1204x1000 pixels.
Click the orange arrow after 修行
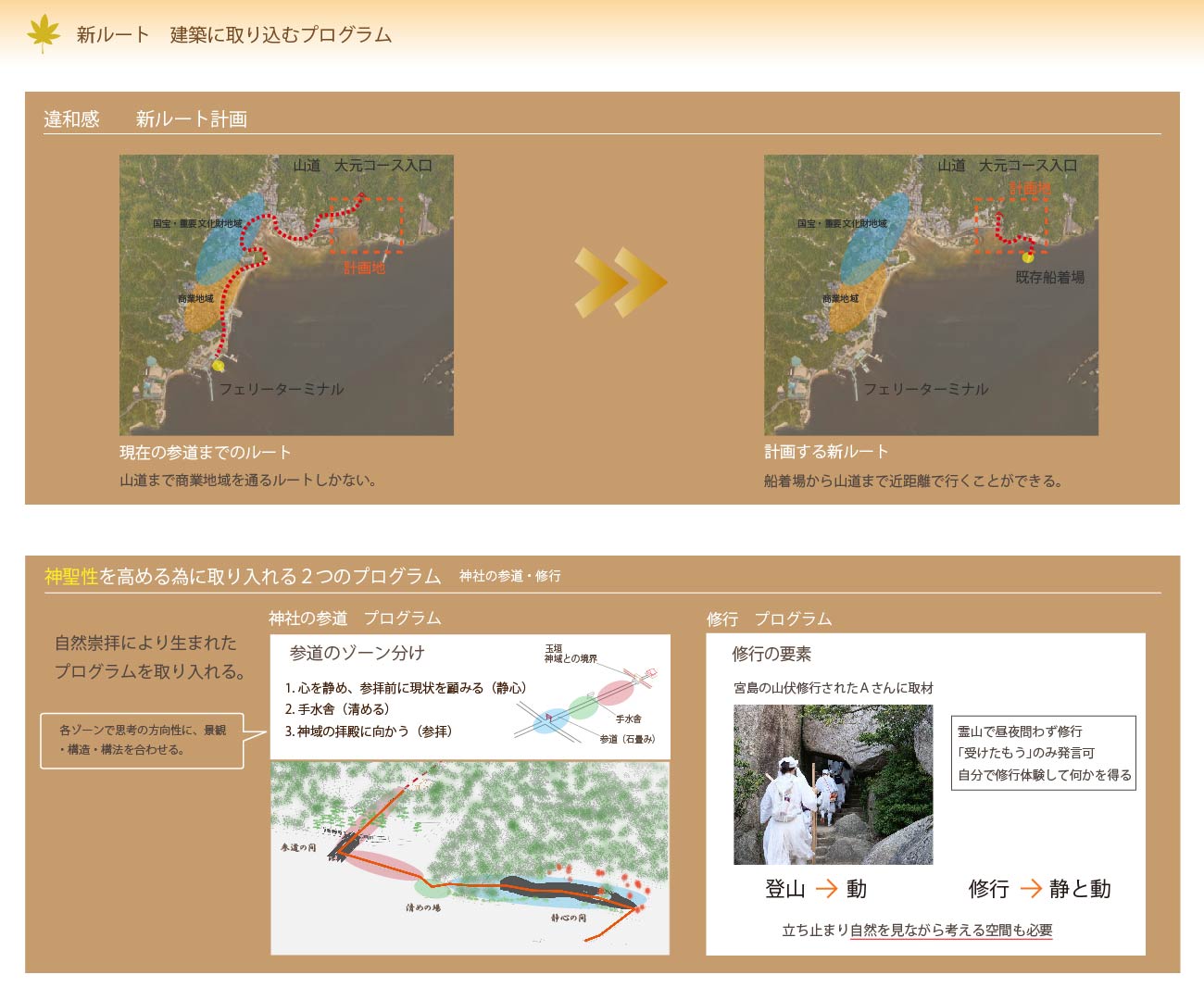(x=1030, y=889)
